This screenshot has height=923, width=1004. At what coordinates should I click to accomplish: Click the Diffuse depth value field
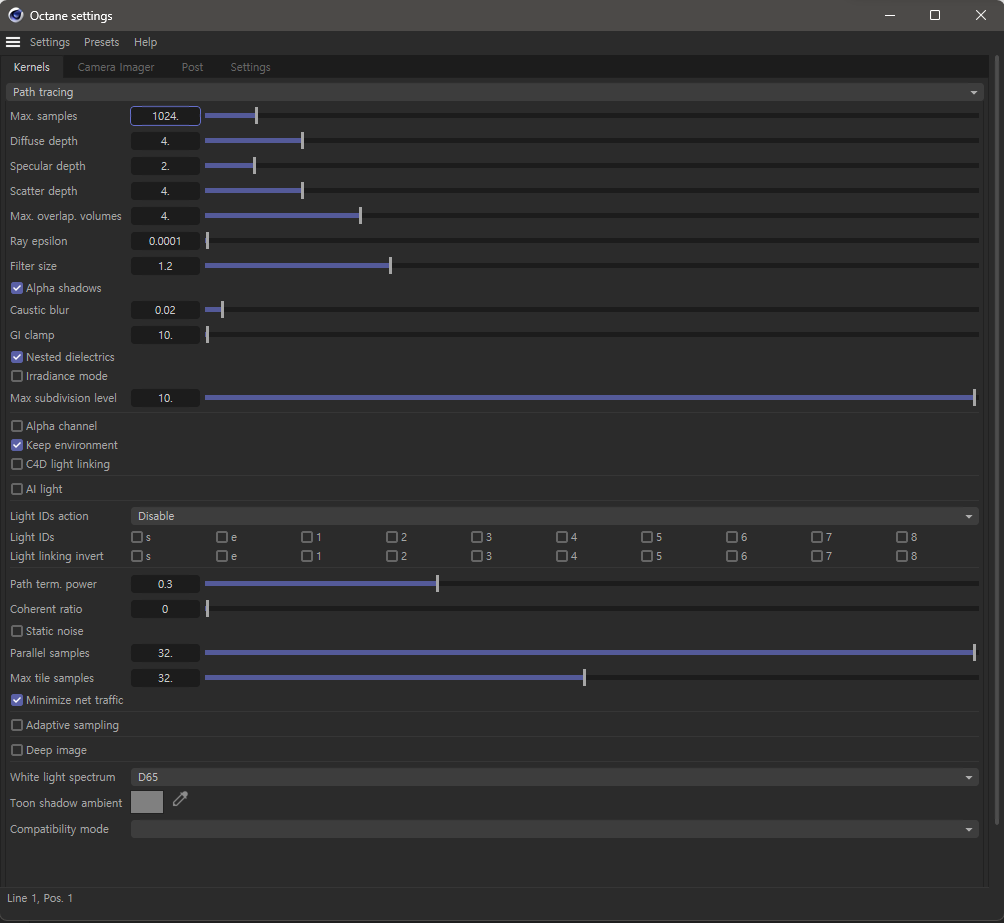tap(165, 141)
